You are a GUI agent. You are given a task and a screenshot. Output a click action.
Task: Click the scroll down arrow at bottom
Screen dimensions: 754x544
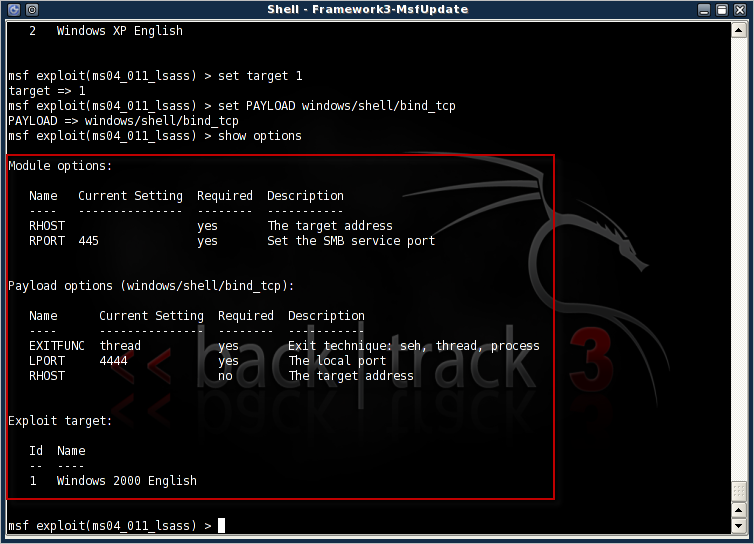pyautogui.click(x=739, y=526)
